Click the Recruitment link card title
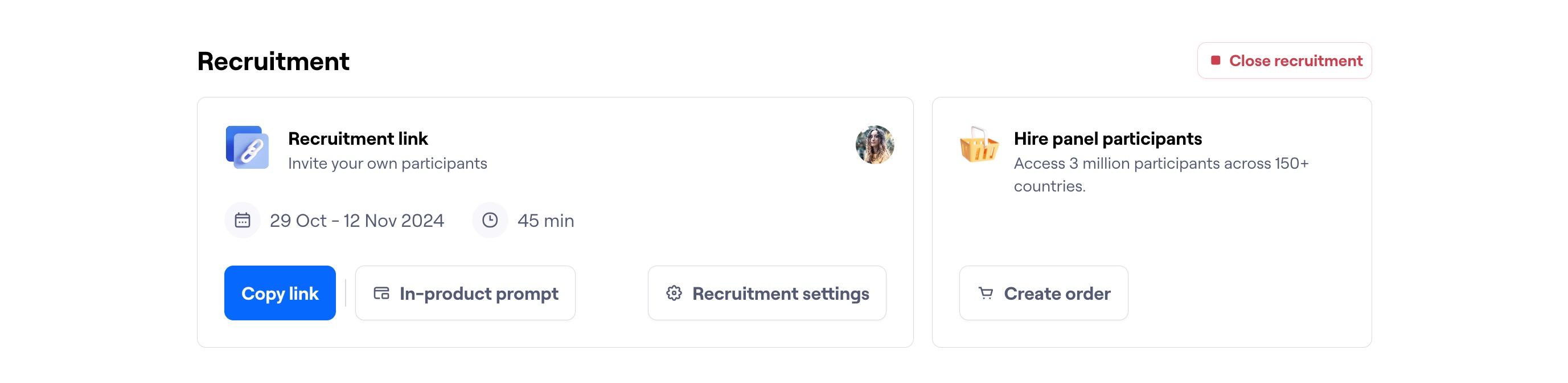This screenshot has height=383, width=1568. (358, 138)
